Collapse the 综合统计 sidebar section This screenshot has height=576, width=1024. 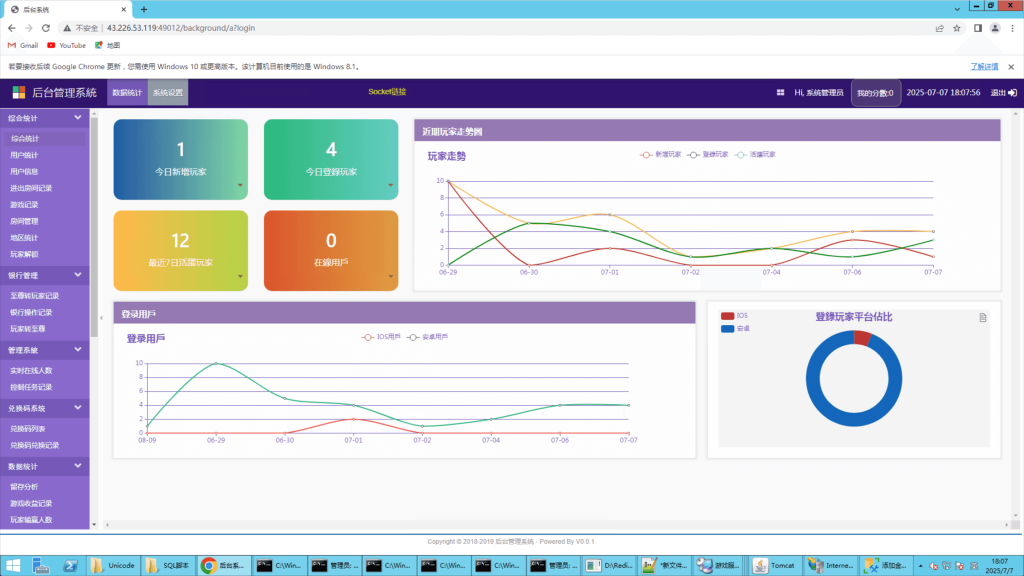[78, 118]
